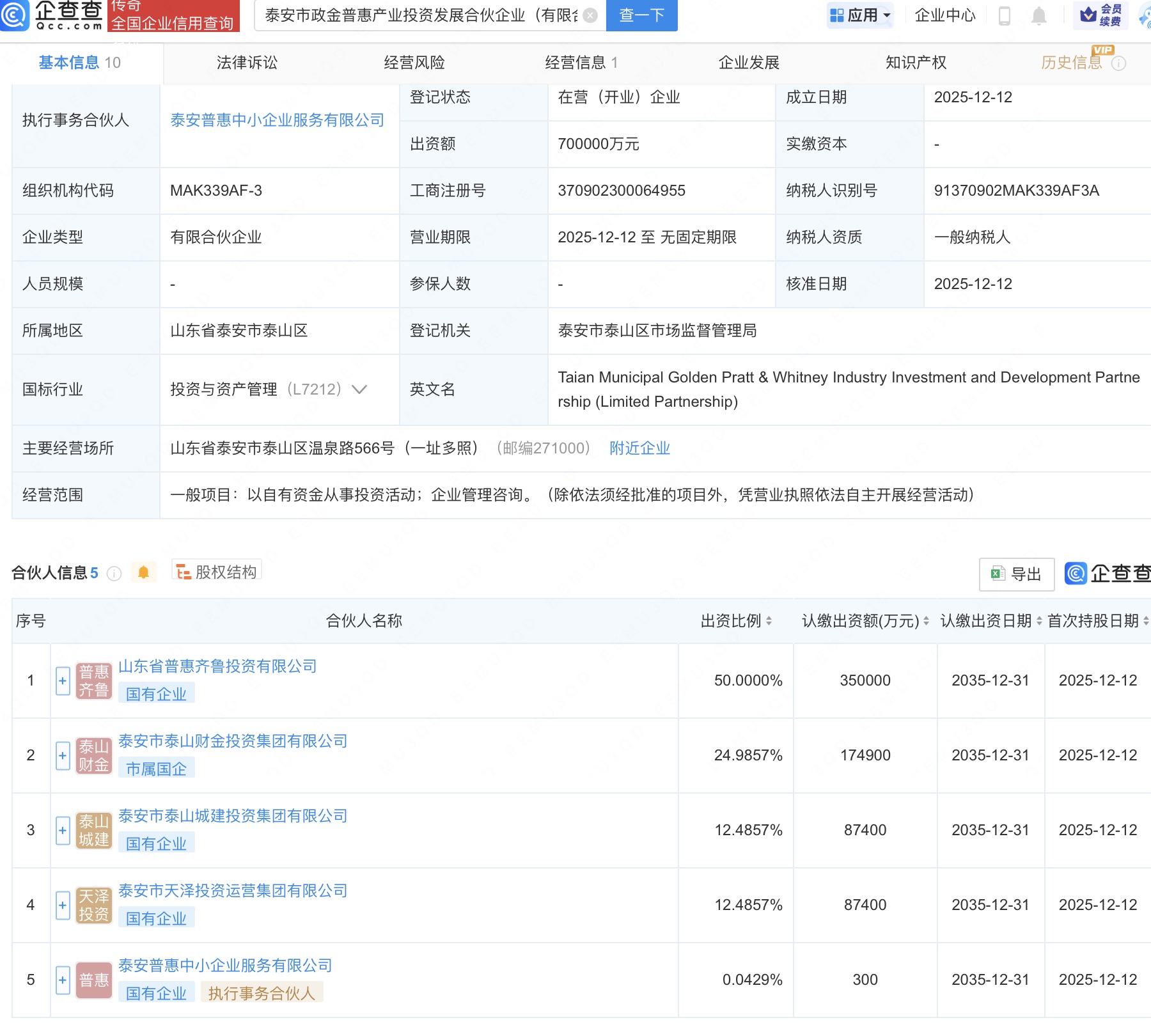Sort table by 认缴出资额 column

(926, 621)
